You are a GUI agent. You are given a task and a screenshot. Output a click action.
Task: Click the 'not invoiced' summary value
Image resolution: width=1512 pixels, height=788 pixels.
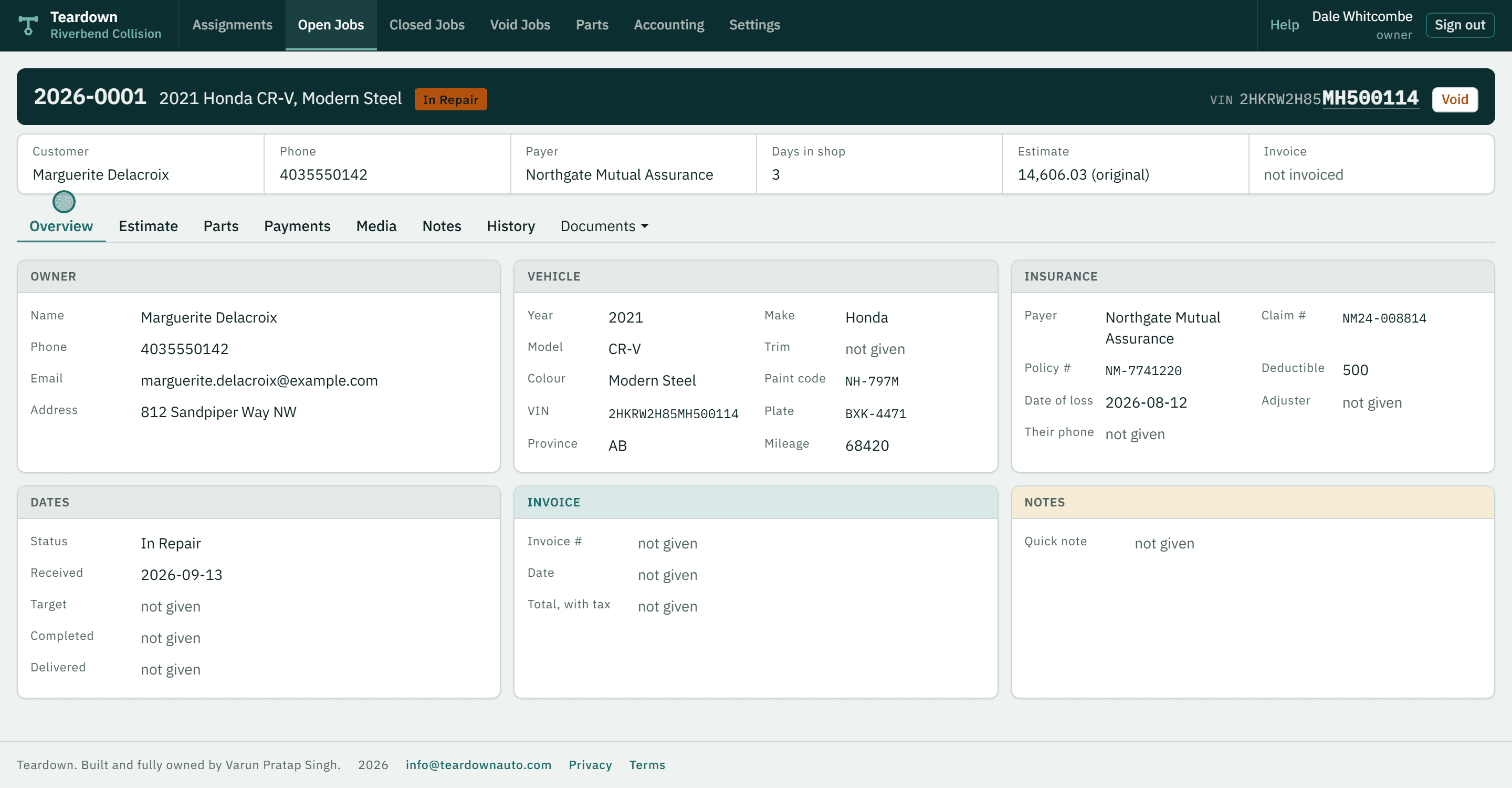click(1303, 174)
